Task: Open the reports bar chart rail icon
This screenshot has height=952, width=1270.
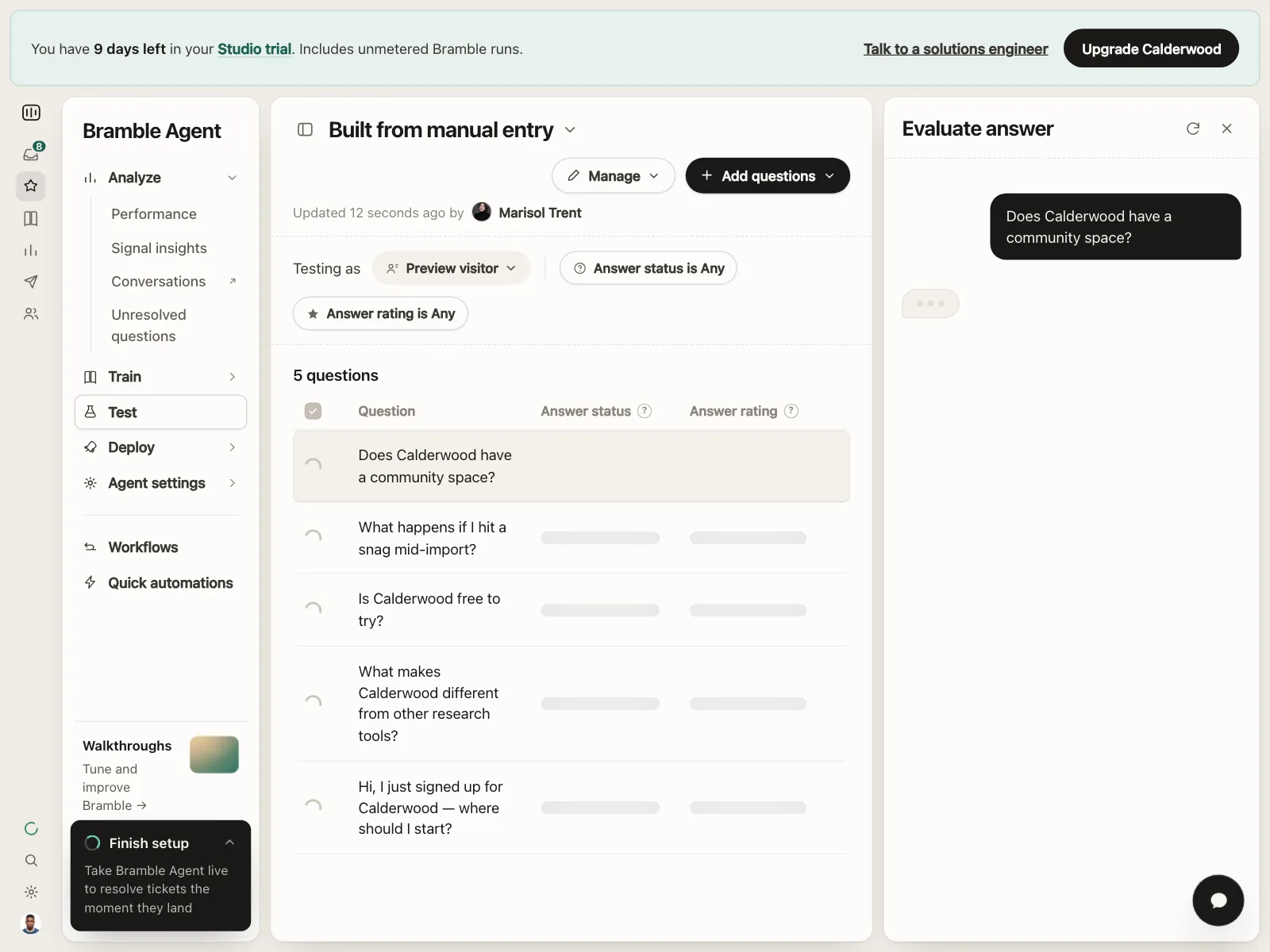Action: point(31,251)
